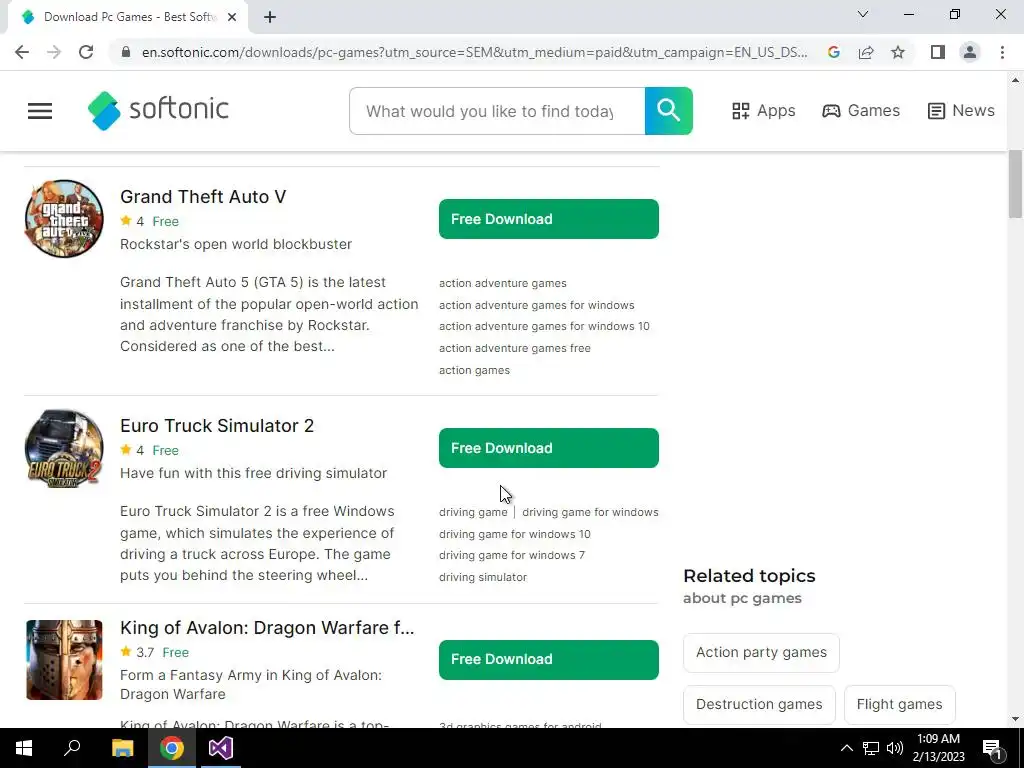Open Euro Truck Simulator 2 thumbnail

64,448
